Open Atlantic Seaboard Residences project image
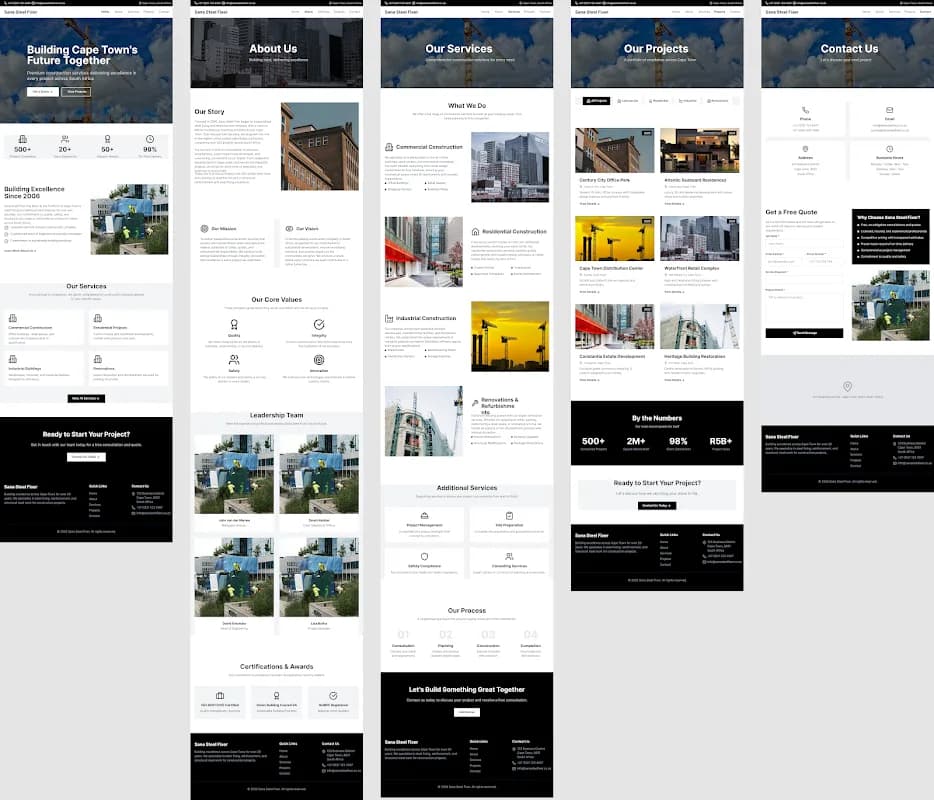 tap(700, 151)
